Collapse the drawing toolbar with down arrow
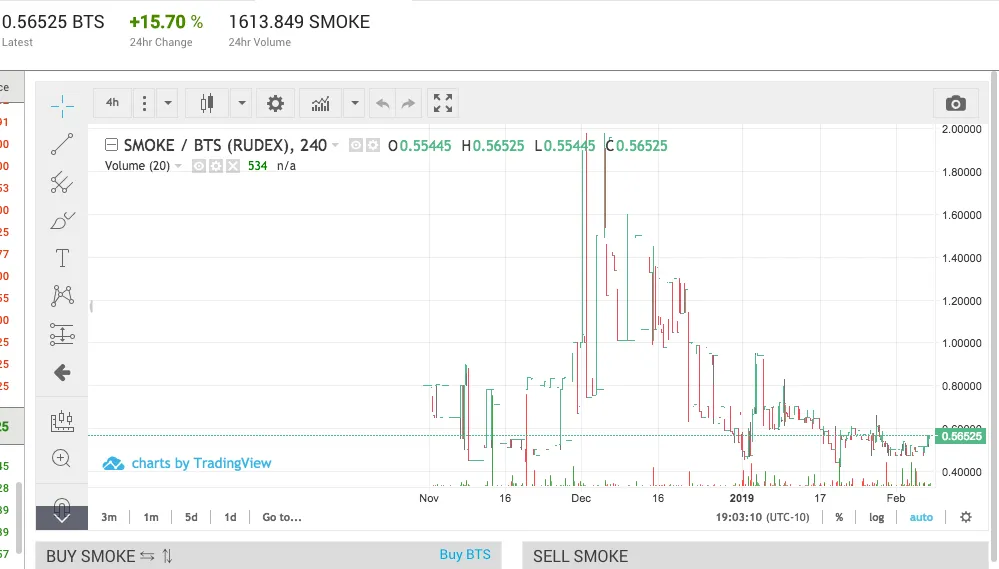This screenshot has width=999, height=569. [x=62, y=517]
